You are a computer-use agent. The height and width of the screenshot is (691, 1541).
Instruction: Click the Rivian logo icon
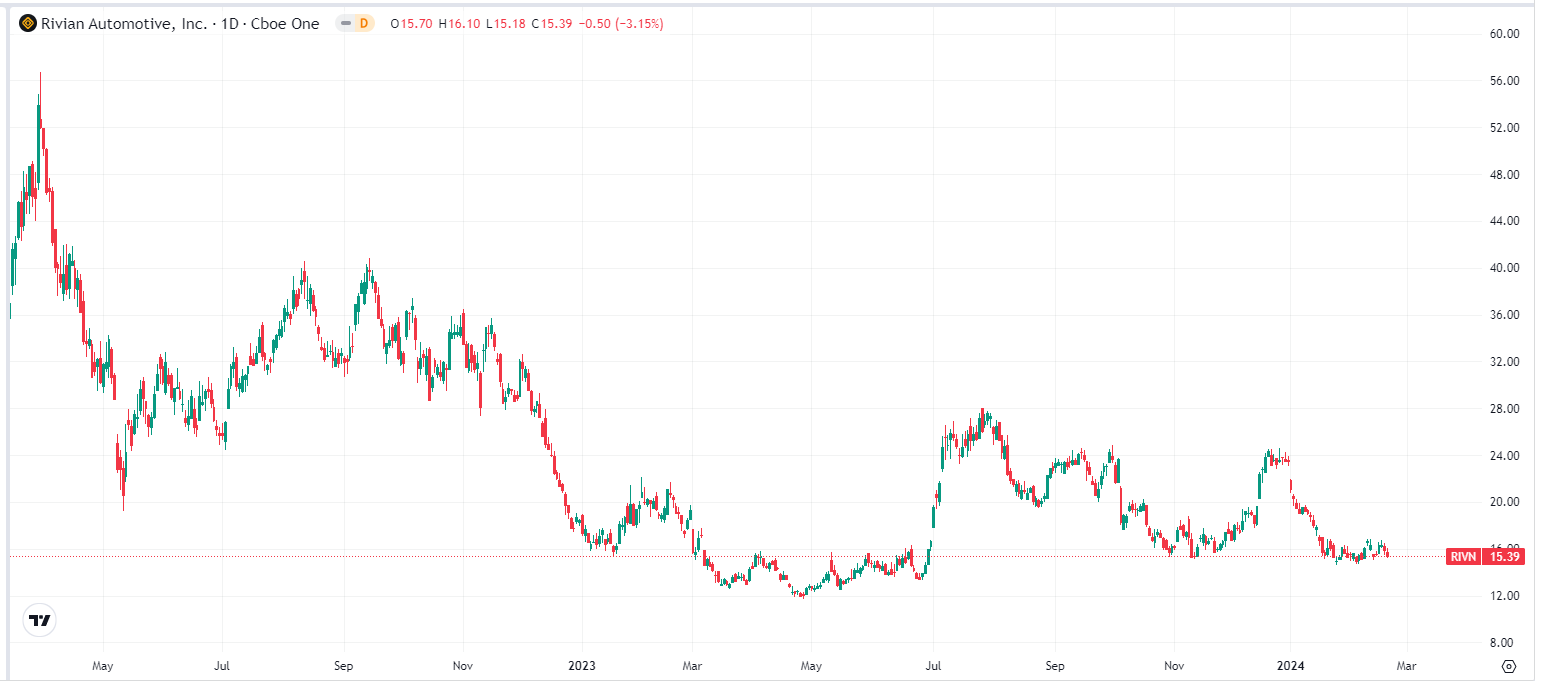tap(28, 23)
